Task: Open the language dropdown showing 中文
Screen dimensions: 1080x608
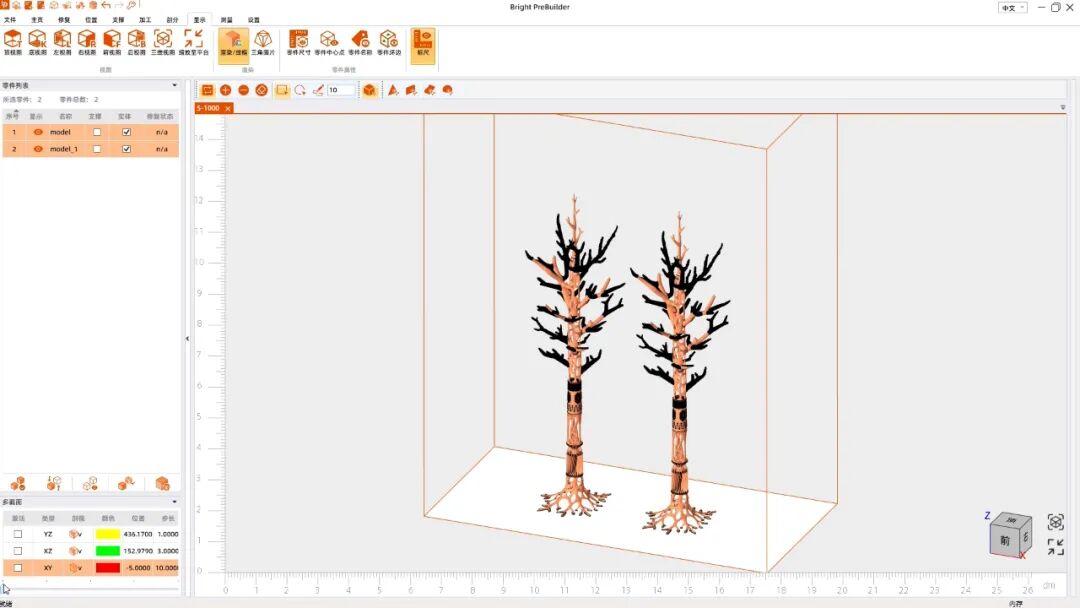Action: pyautogui.click(x=1012, y=7)
